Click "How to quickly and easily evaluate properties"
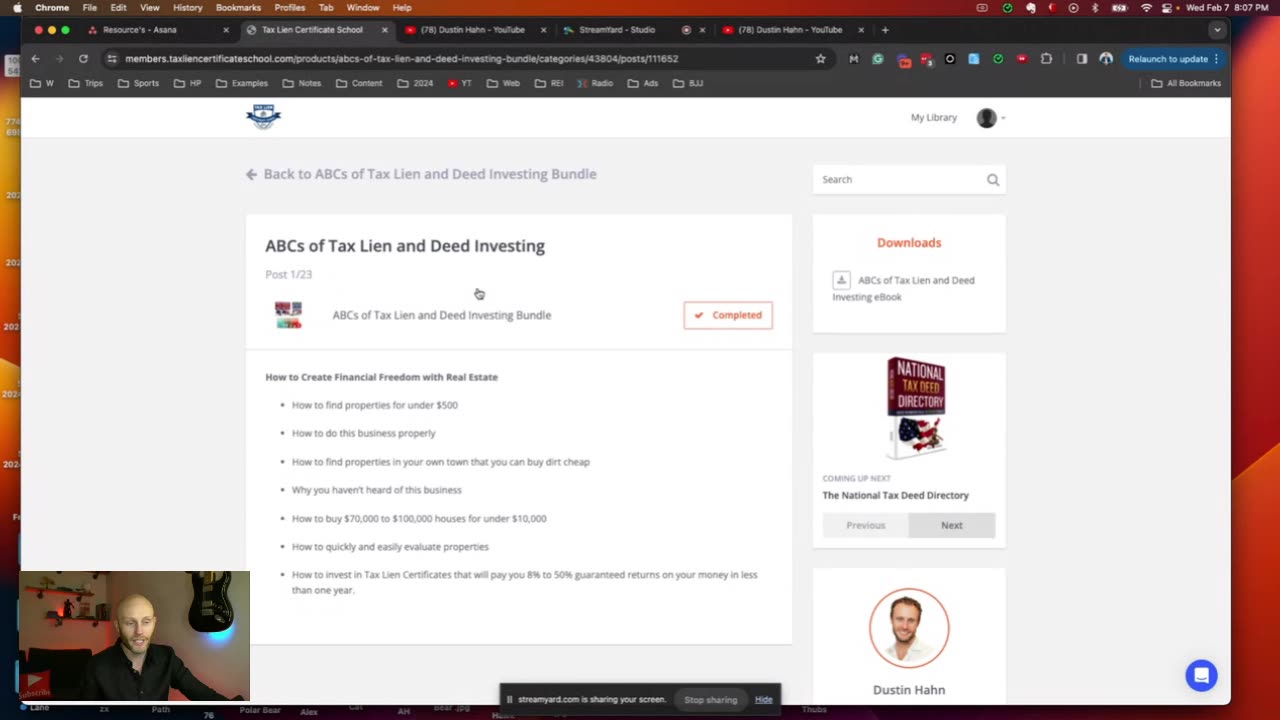The width and height of the screenshot is (1280, 720). point(390,547)
